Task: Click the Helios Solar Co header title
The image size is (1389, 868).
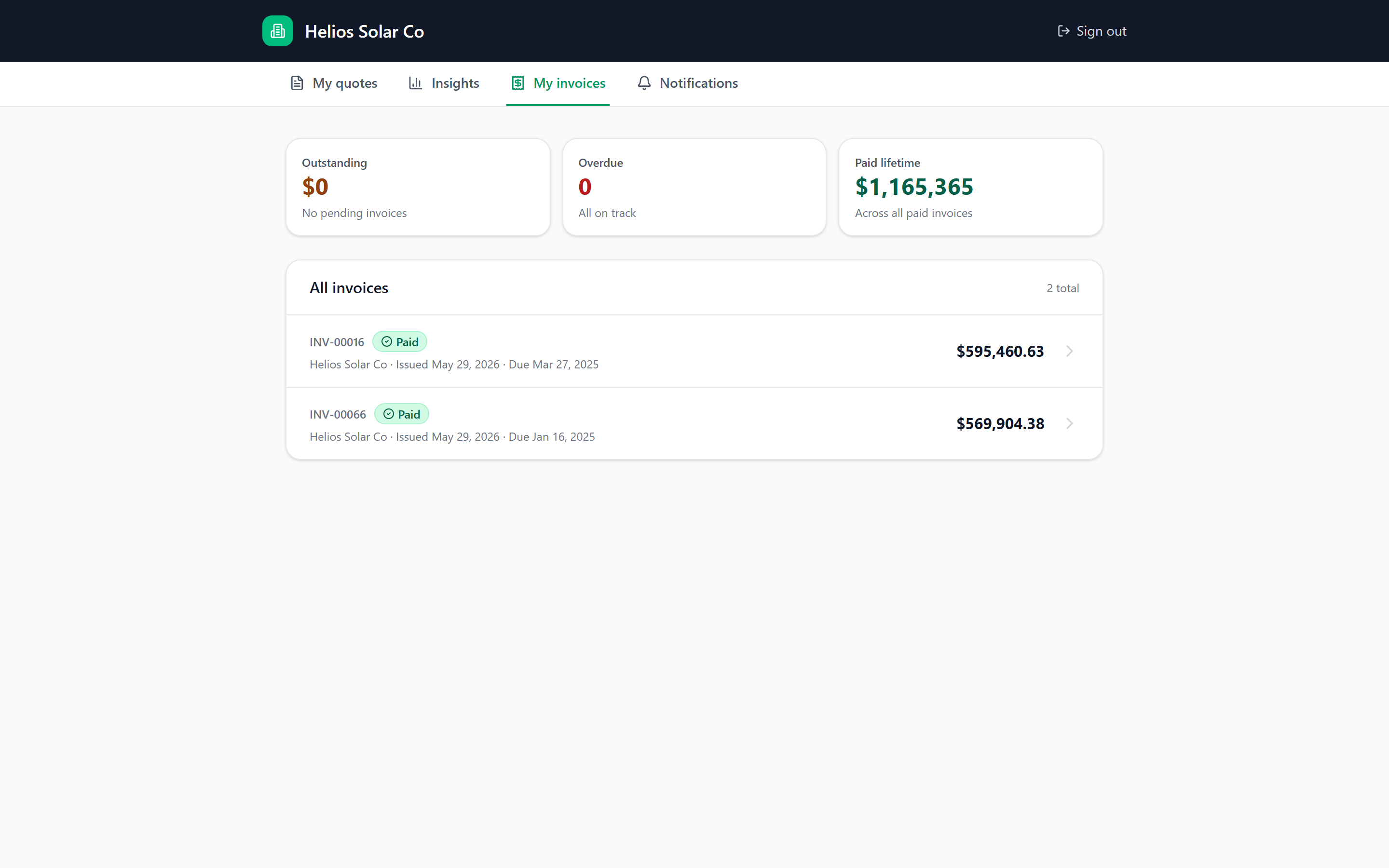Action: 365,31
